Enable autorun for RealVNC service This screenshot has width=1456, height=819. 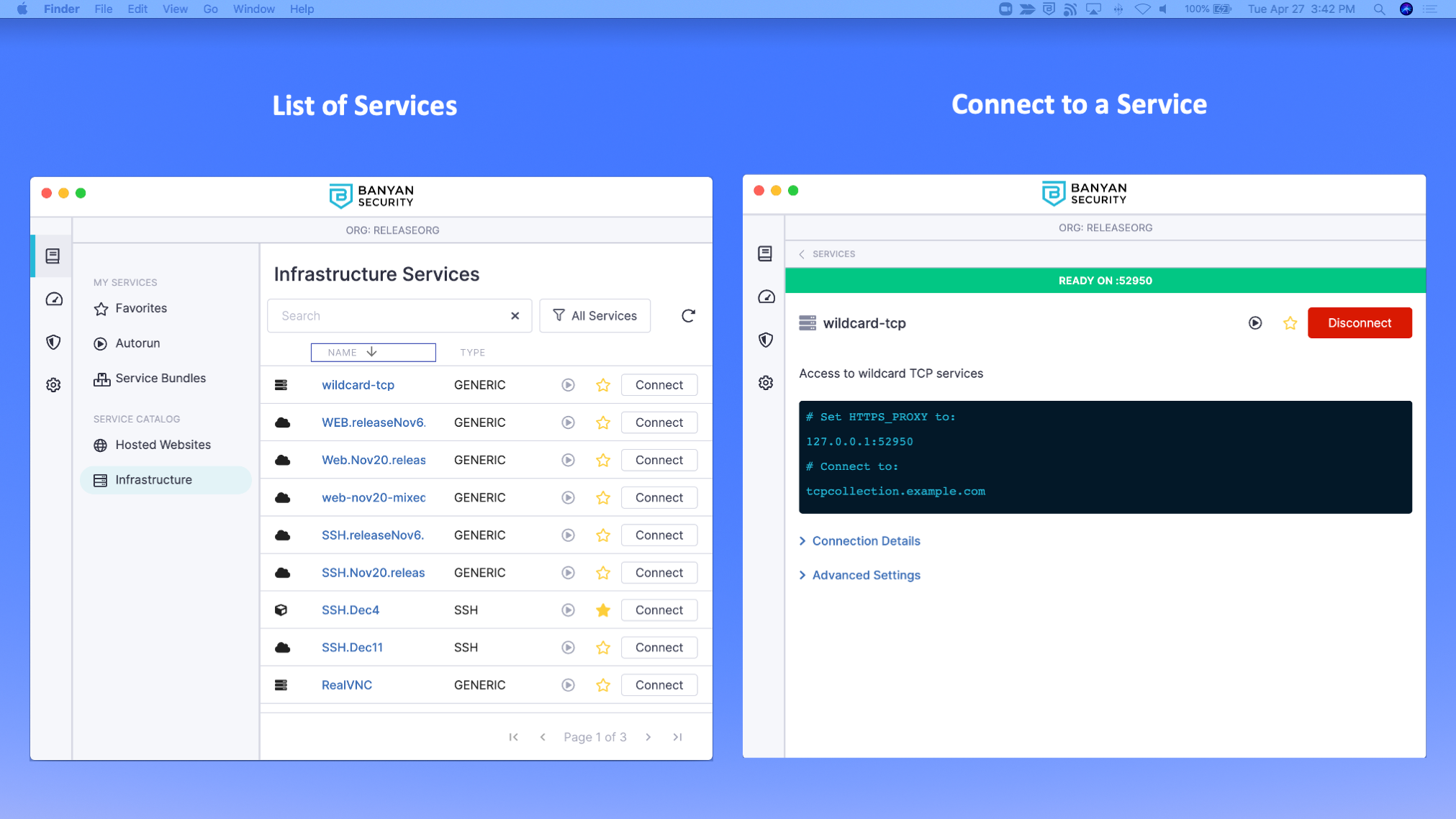pos(568,685)
